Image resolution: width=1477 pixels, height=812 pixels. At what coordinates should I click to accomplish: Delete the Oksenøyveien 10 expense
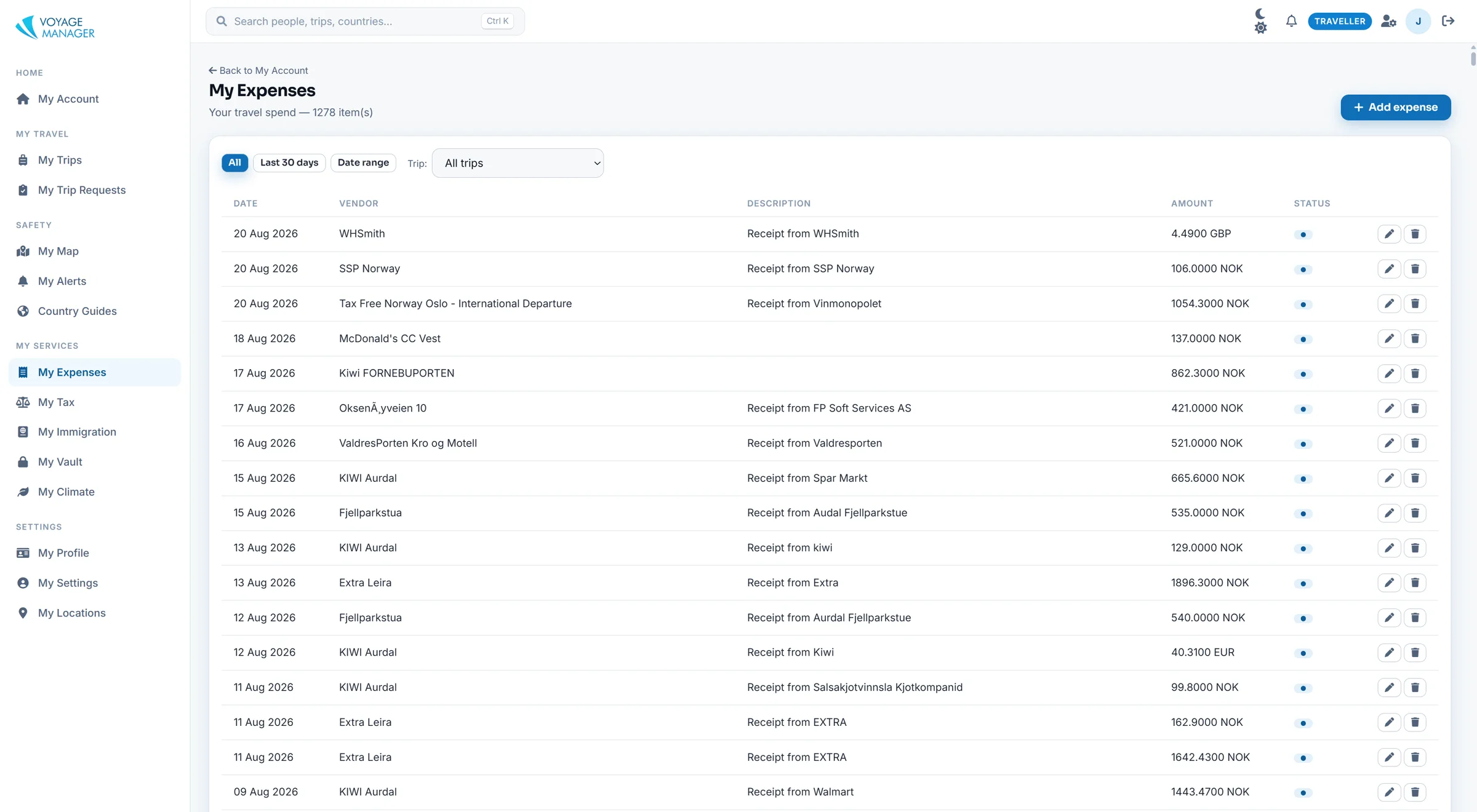point(1415,408)
